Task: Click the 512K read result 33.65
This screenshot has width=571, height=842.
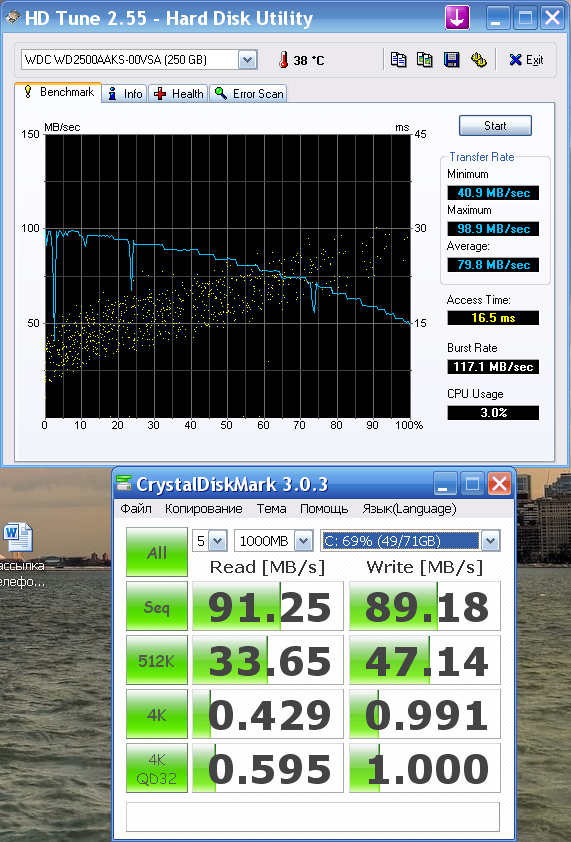Action: 268,660
